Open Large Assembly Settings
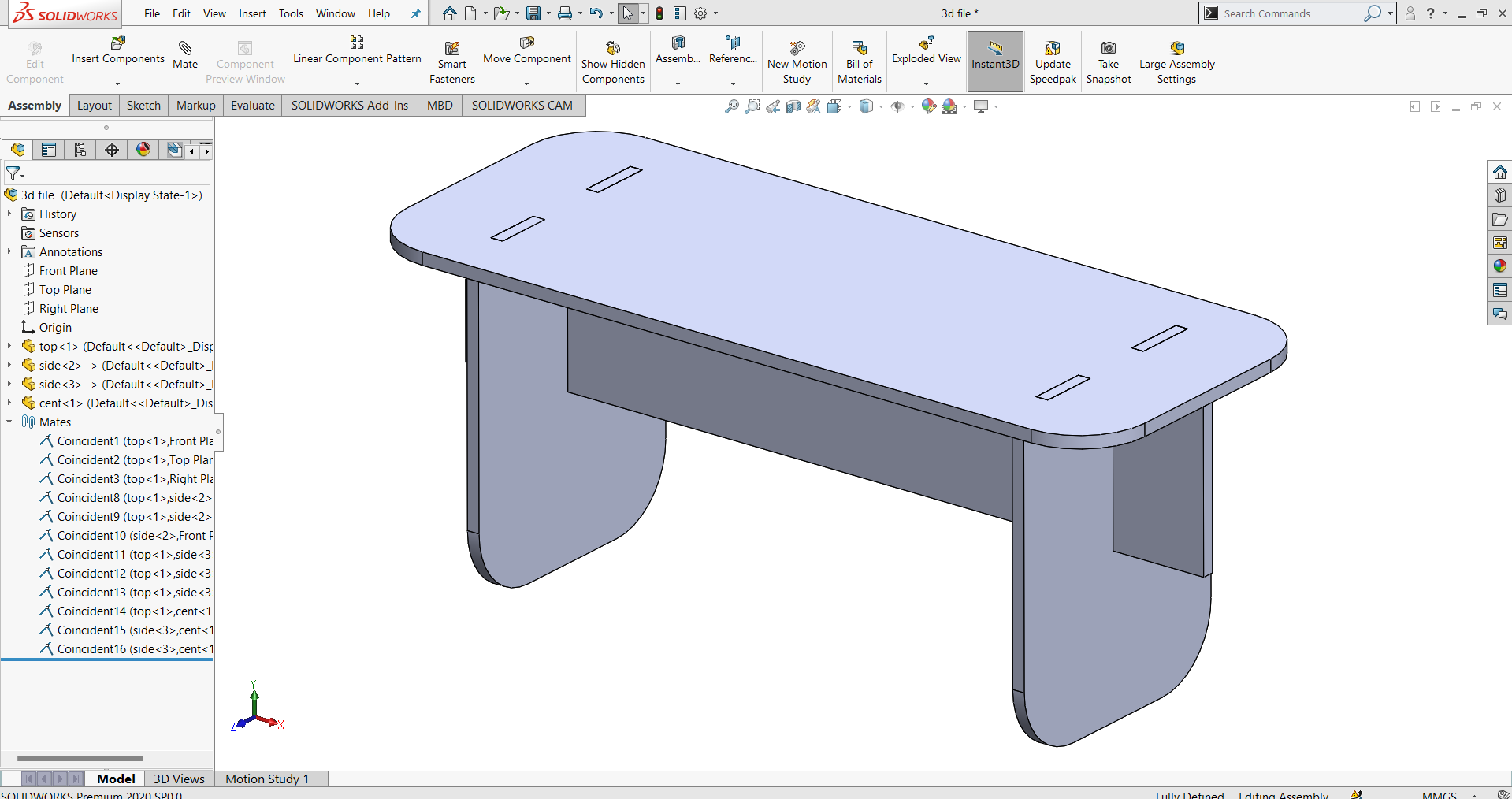 (x=1176, y=63)
